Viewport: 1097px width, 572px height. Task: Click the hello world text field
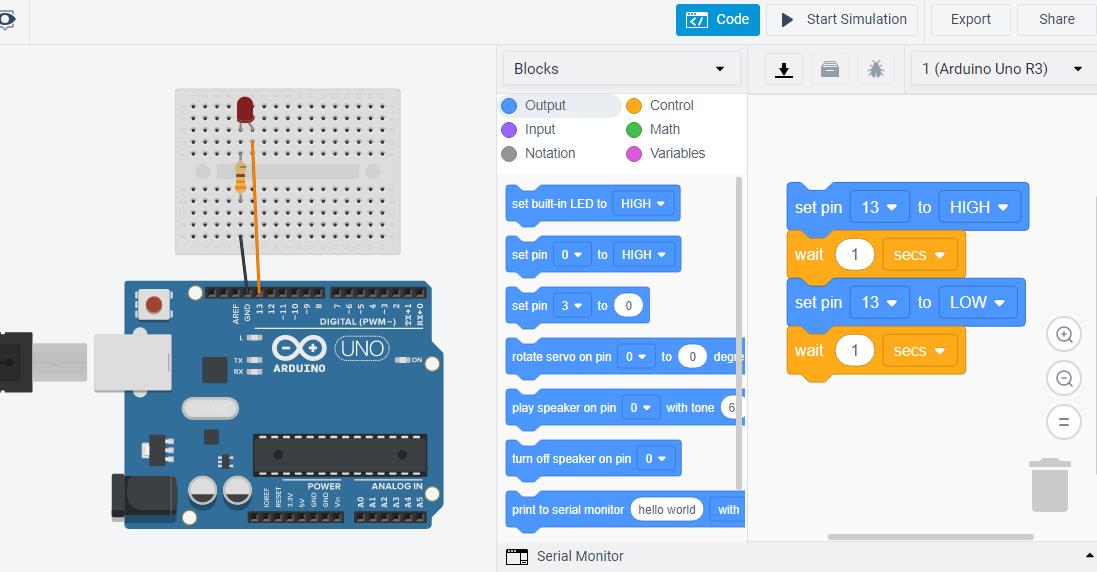click(x=667, y=509)
